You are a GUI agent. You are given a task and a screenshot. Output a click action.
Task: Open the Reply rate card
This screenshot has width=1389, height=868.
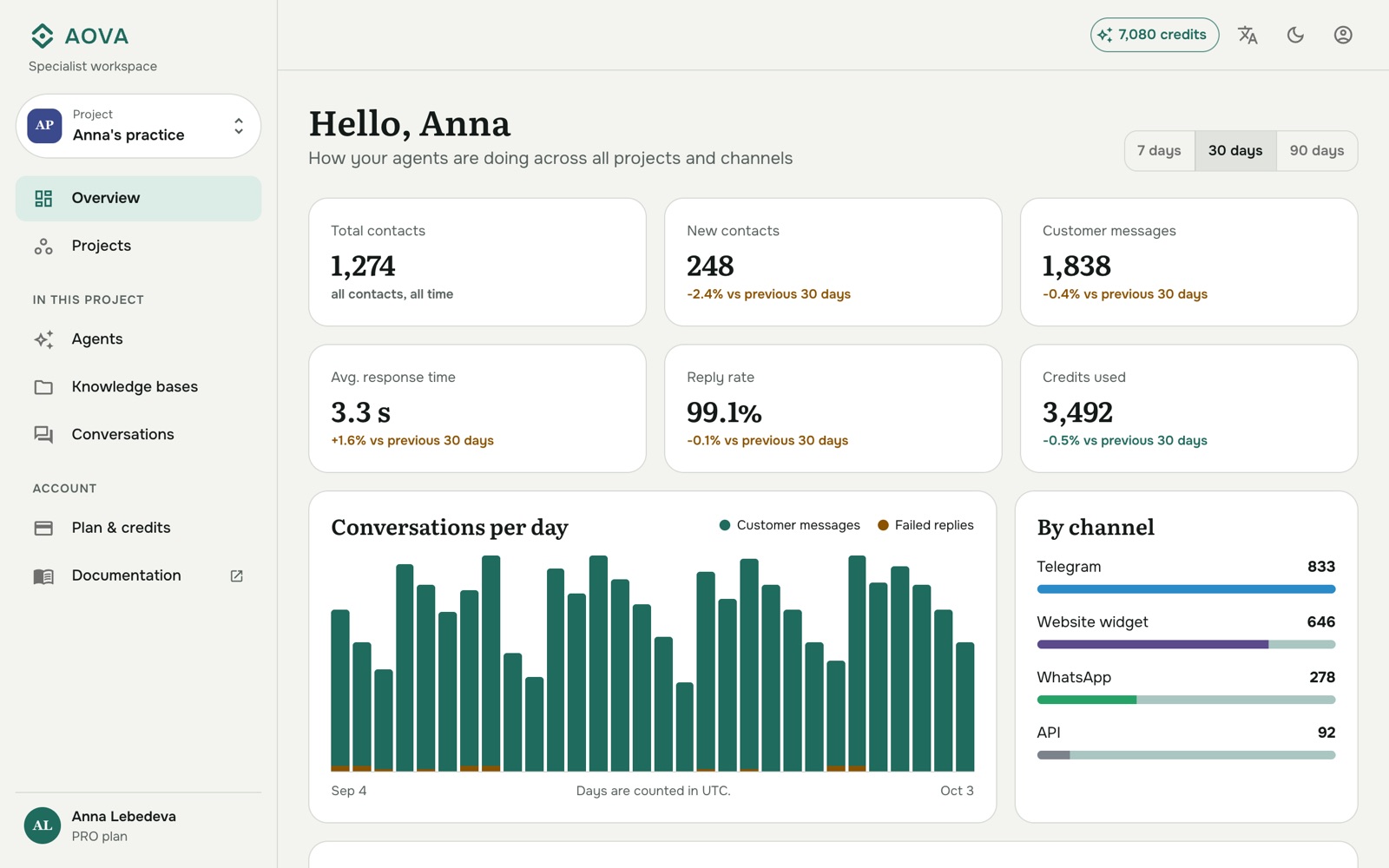point(833,409)
